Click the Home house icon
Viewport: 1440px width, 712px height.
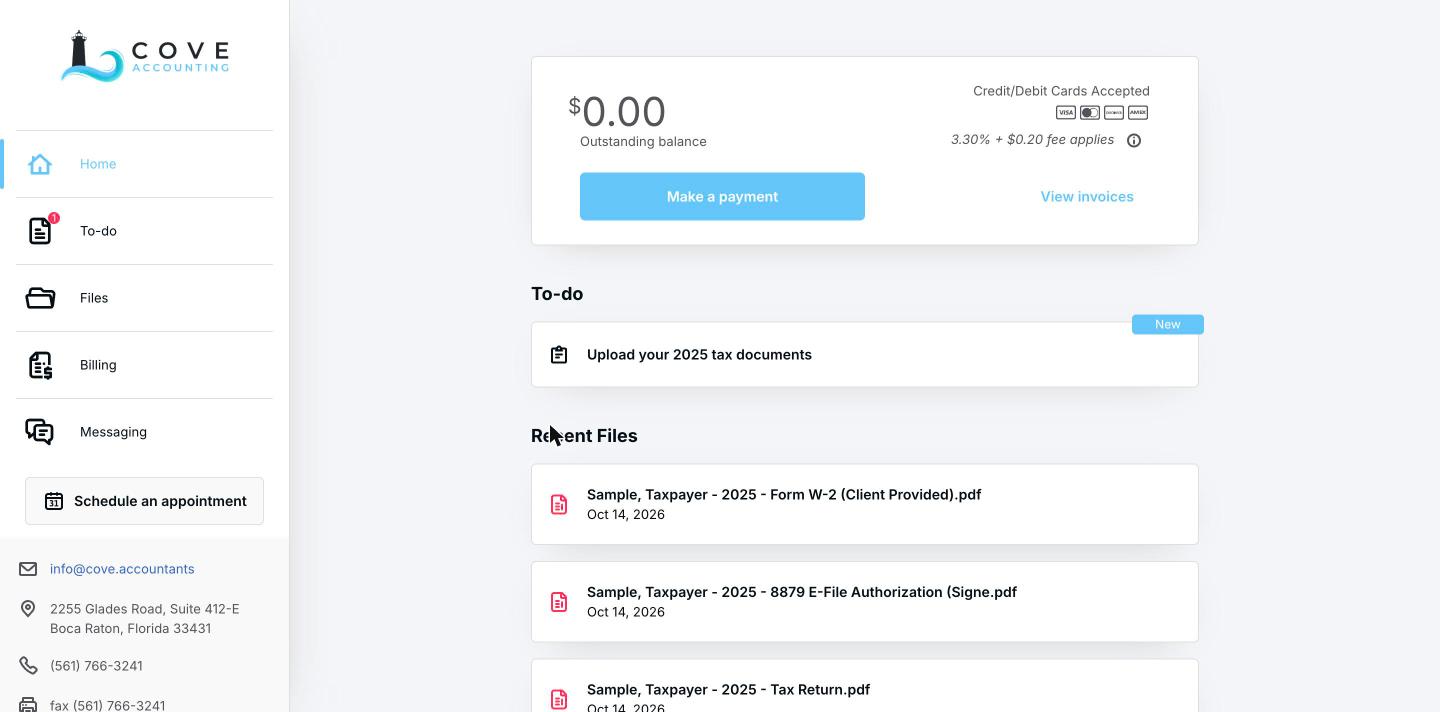click(x=40, y=164)
